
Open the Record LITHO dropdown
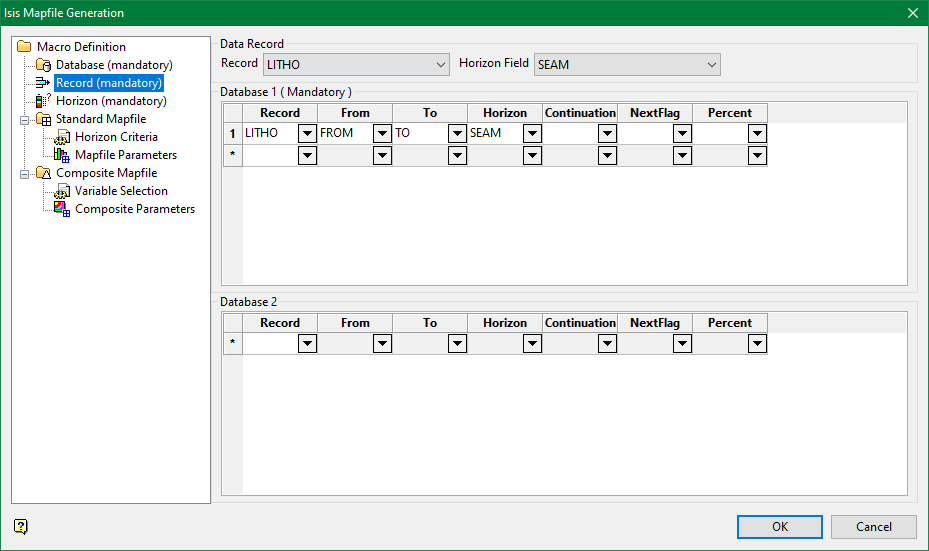355,65
